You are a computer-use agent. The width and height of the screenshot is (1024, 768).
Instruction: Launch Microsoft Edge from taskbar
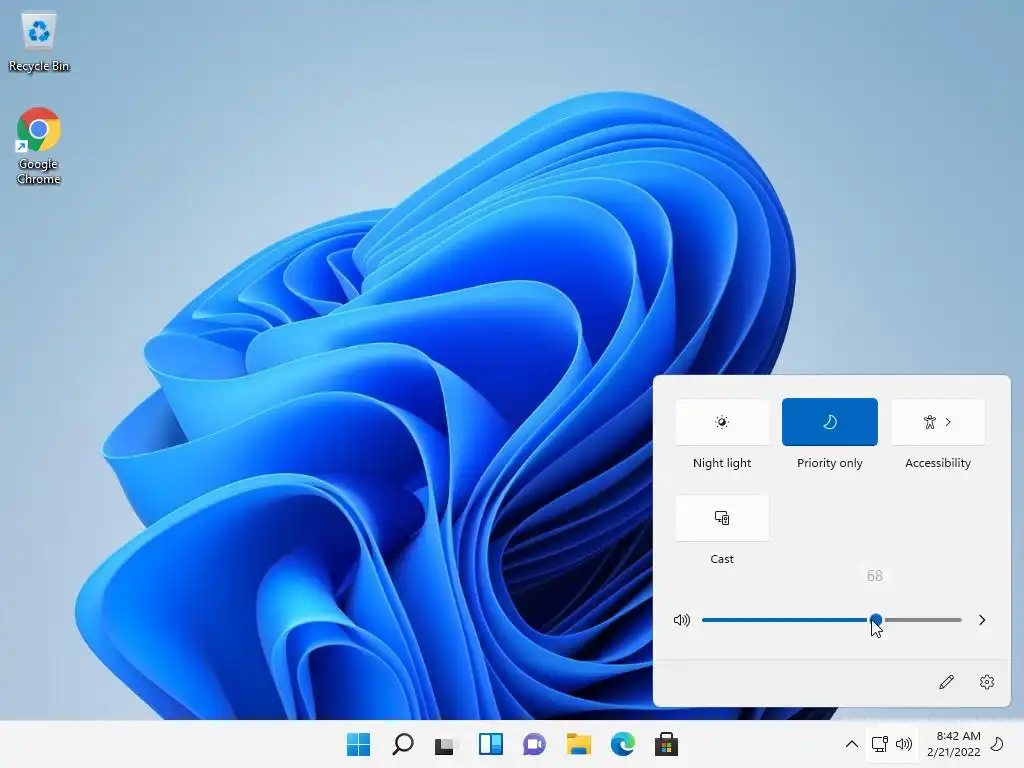tap(622, 744)
